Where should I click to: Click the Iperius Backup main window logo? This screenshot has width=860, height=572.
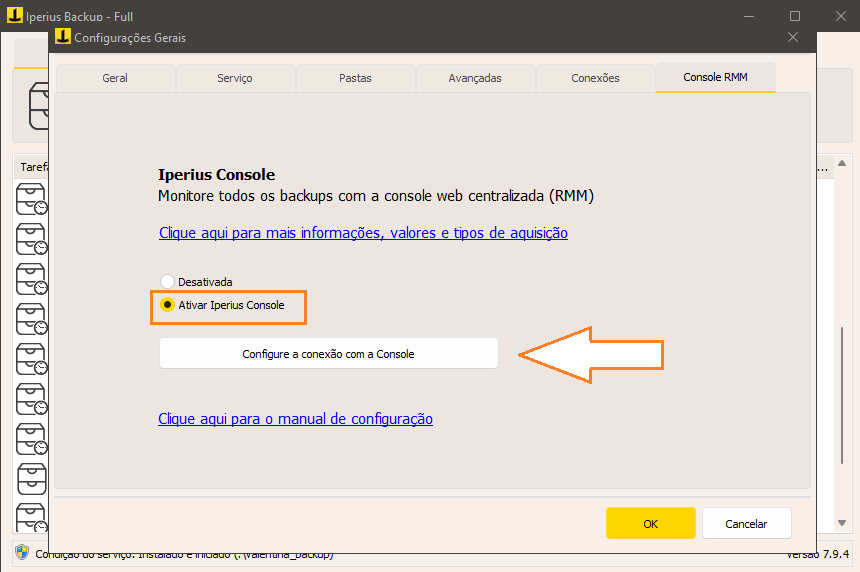[x=15, y=15]
